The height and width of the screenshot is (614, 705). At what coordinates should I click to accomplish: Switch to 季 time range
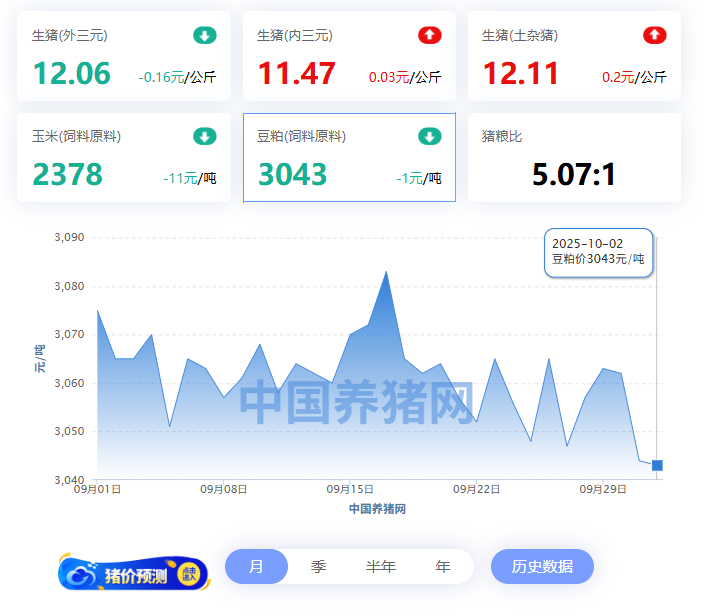[318, 567]
